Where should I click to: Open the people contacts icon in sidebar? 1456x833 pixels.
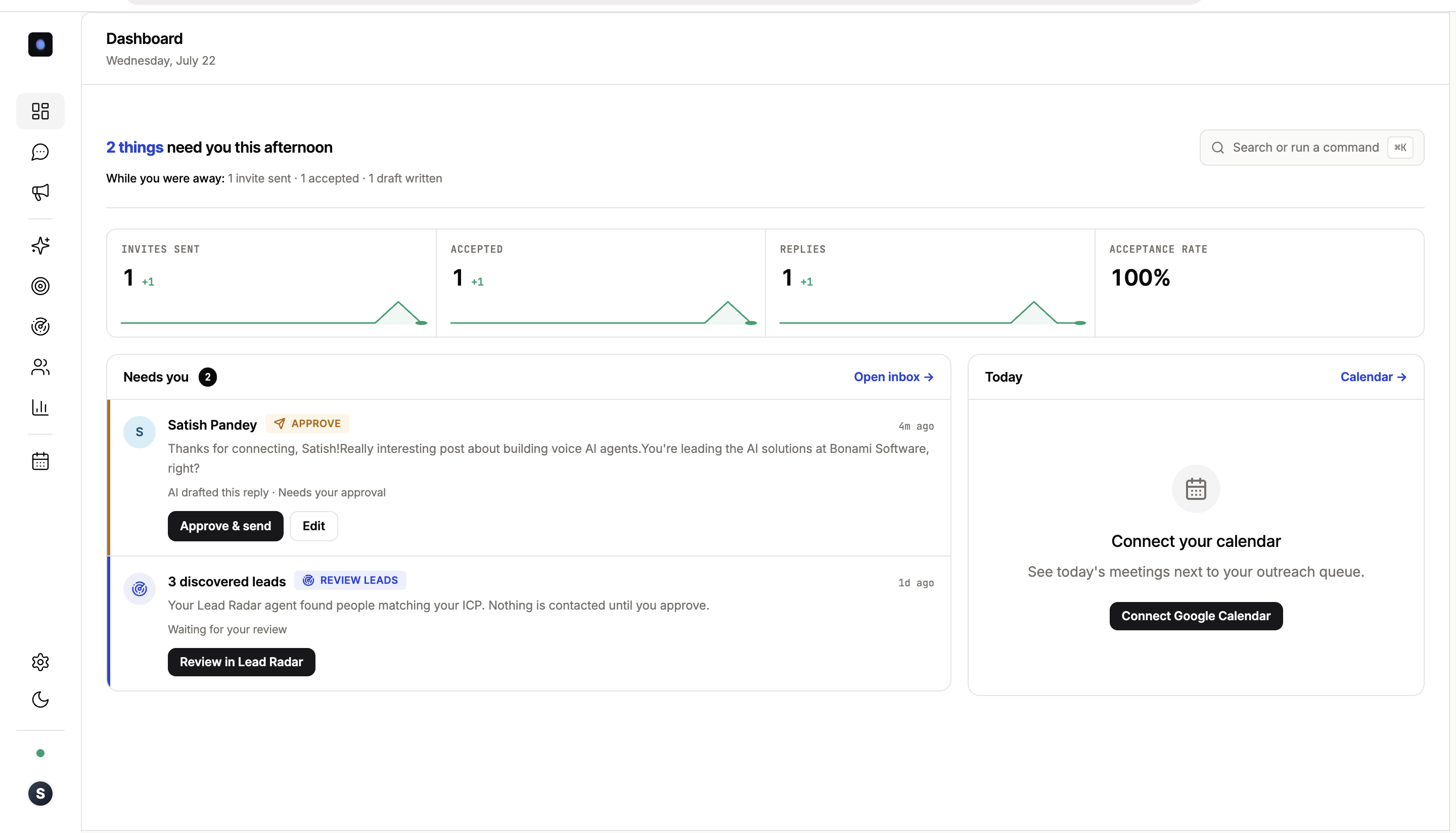40,367
